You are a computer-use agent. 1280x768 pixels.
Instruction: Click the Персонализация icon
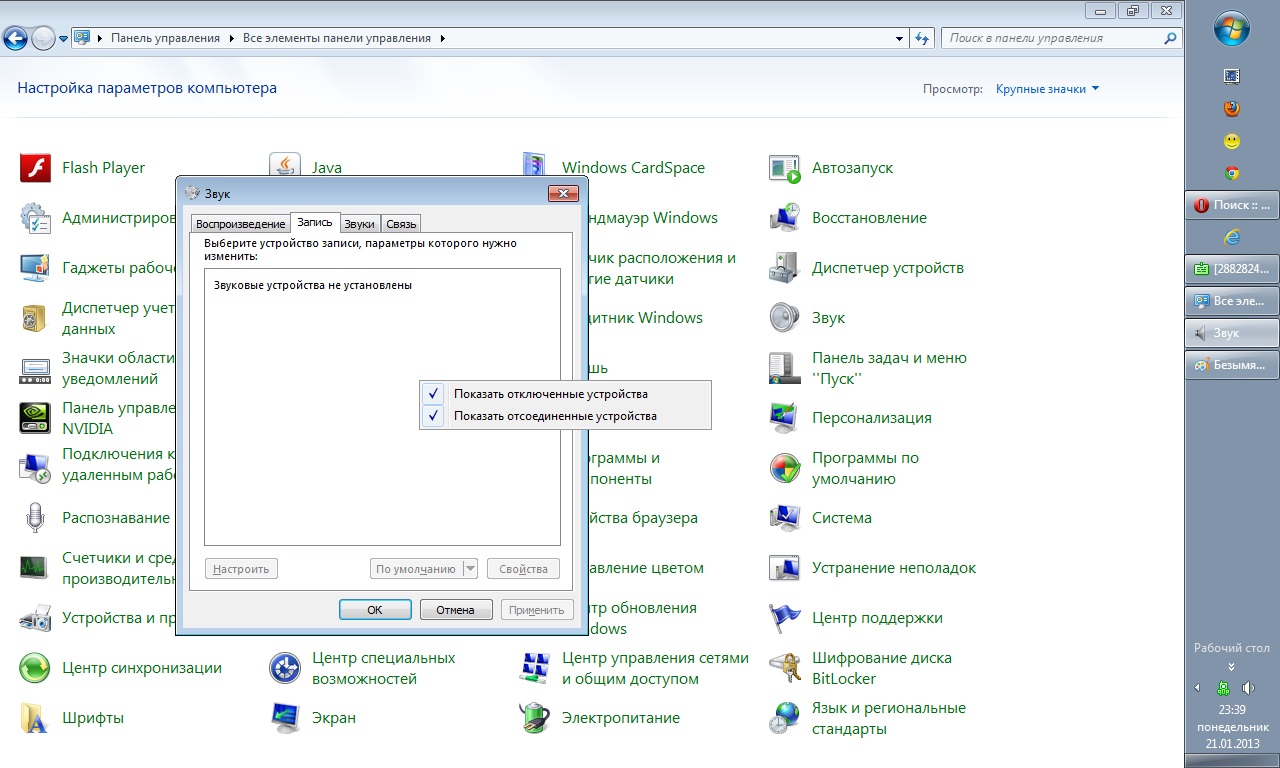785,418
